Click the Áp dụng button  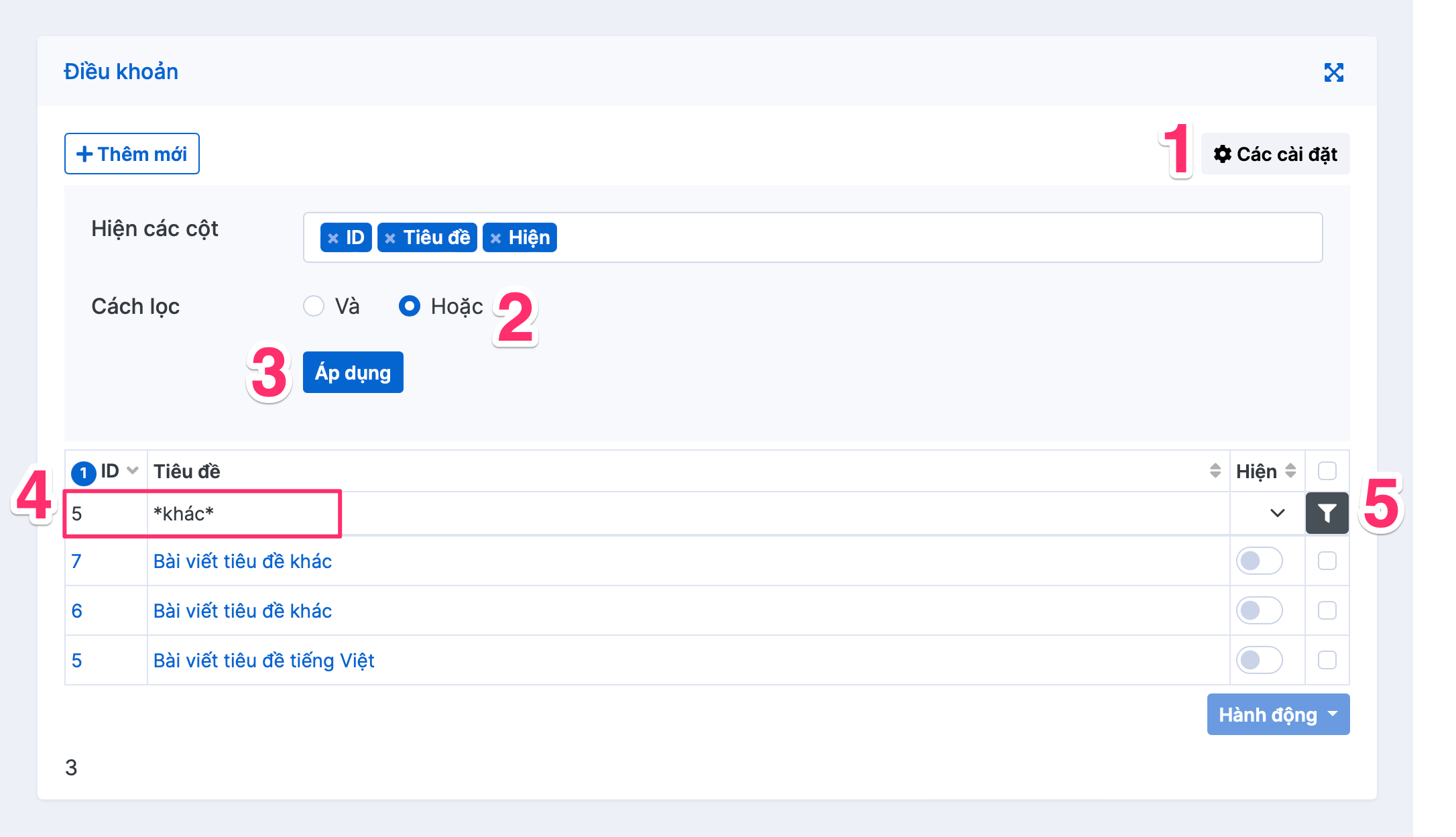pyautogui.click(x=353, y=372)
